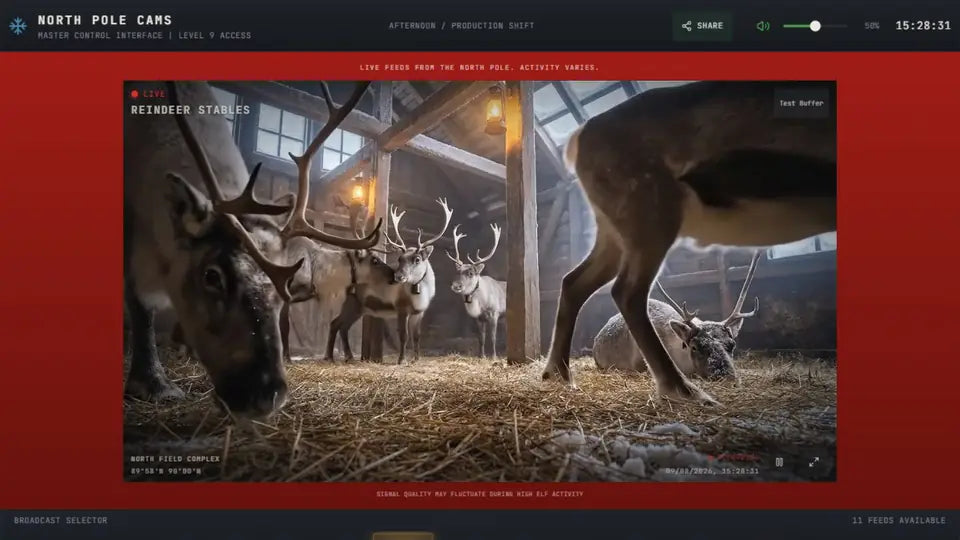Click the Test Buffer button
Screen dimensions: 960x540
click(x=801, y=103)
